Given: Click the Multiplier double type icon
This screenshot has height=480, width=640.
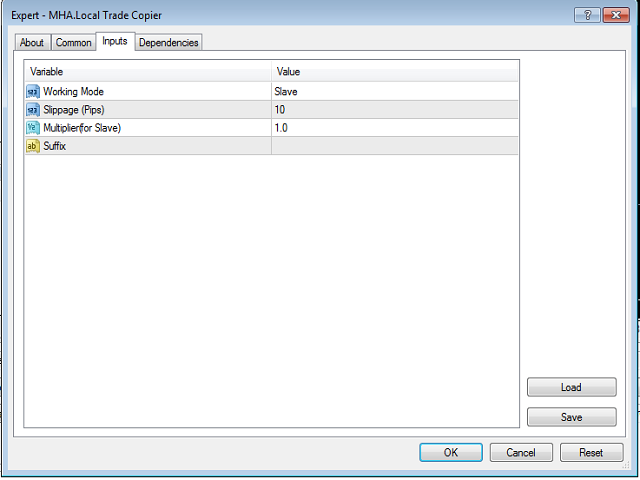Looking at the screenshot, I should tap(32, 128).
